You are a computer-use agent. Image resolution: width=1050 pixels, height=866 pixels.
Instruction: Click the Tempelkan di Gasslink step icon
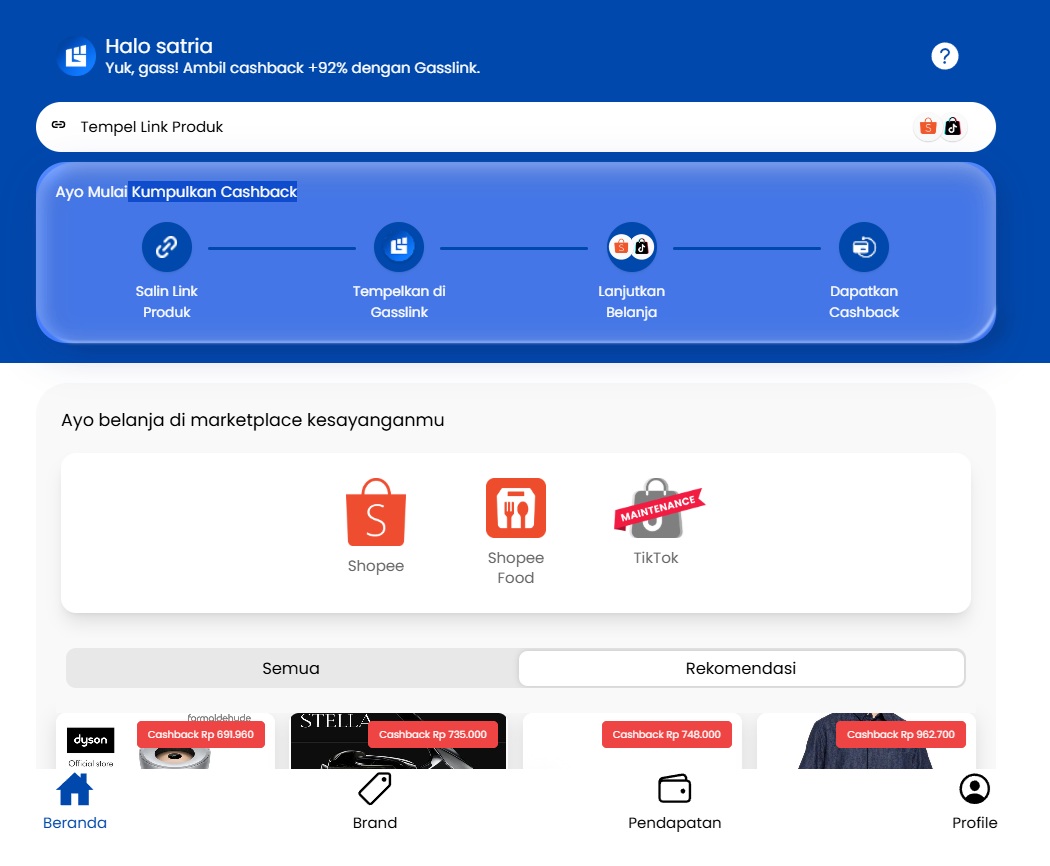point(399,247)
